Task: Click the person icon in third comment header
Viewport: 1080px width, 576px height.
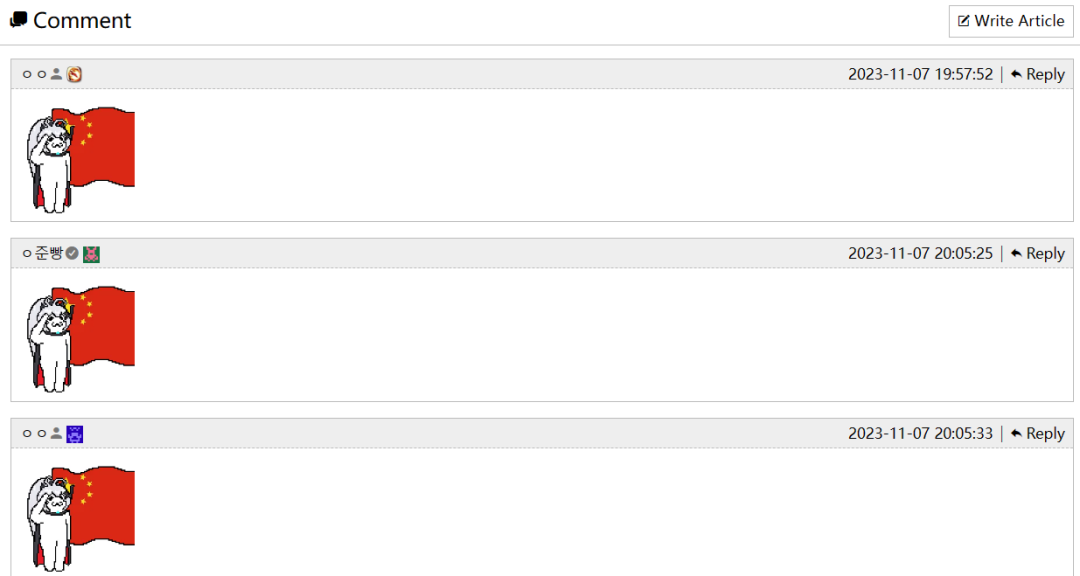Action: 57,434
